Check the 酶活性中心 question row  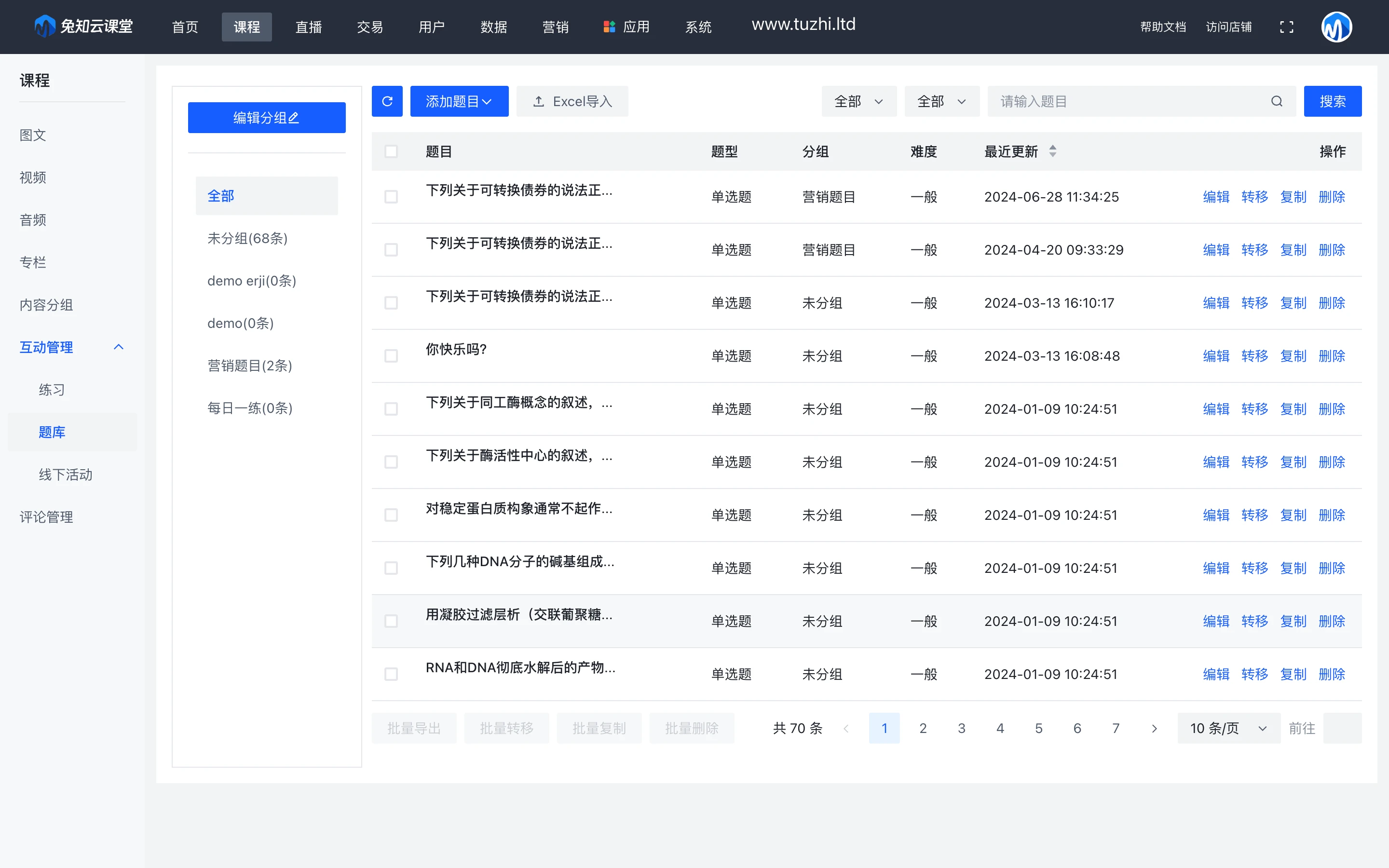click(x=391, y=462)
